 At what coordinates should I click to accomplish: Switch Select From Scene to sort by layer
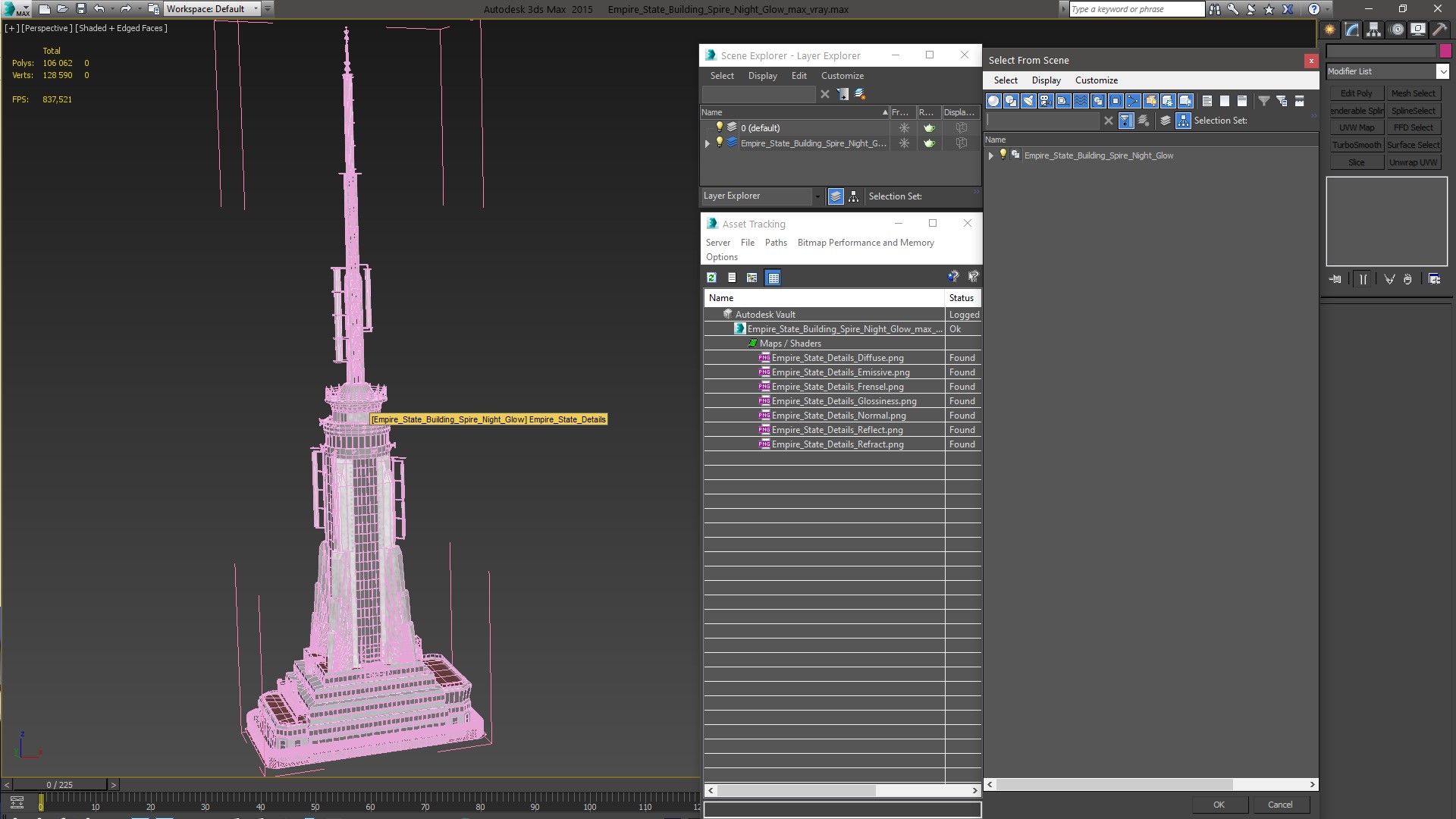click(x=1166, y=121)
